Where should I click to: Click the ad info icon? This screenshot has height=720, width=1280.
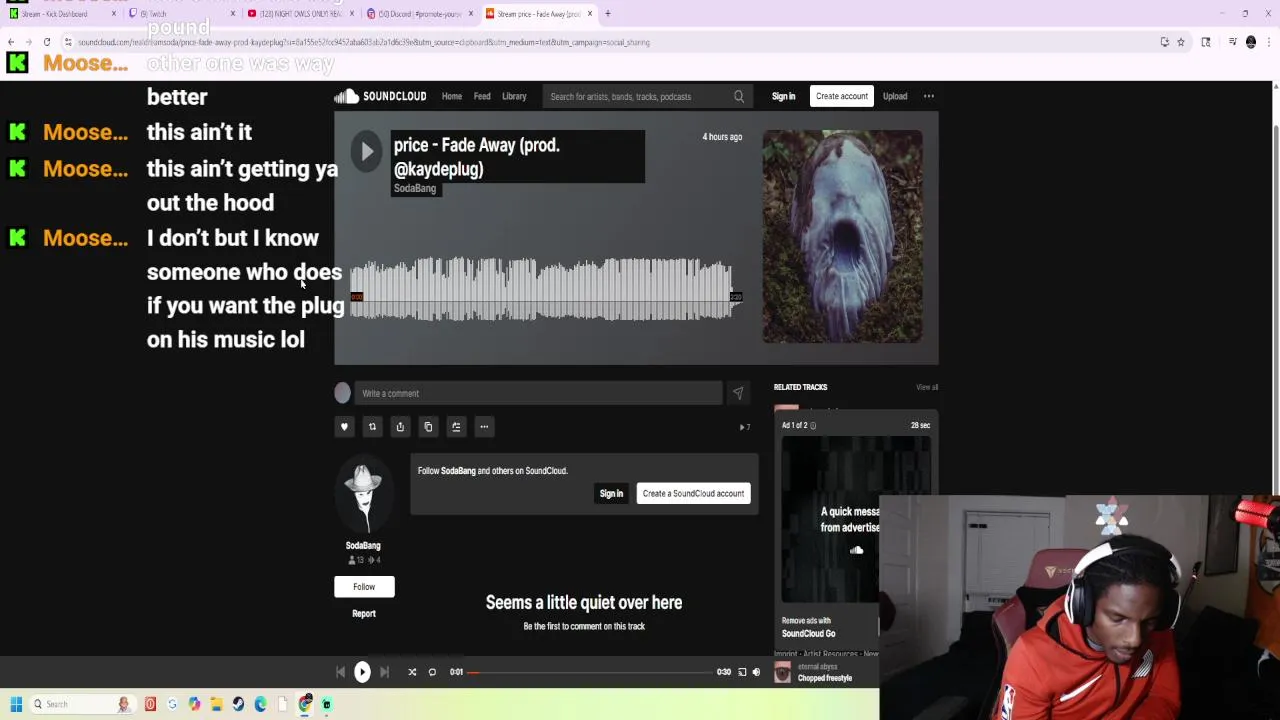pyautogui.click(x=813, y=426)
